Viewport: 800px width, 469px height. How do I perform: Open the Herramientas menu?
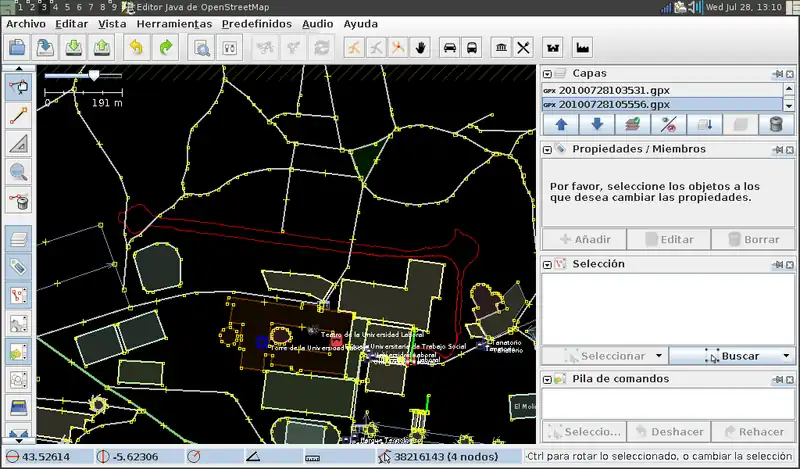[174, 23]
